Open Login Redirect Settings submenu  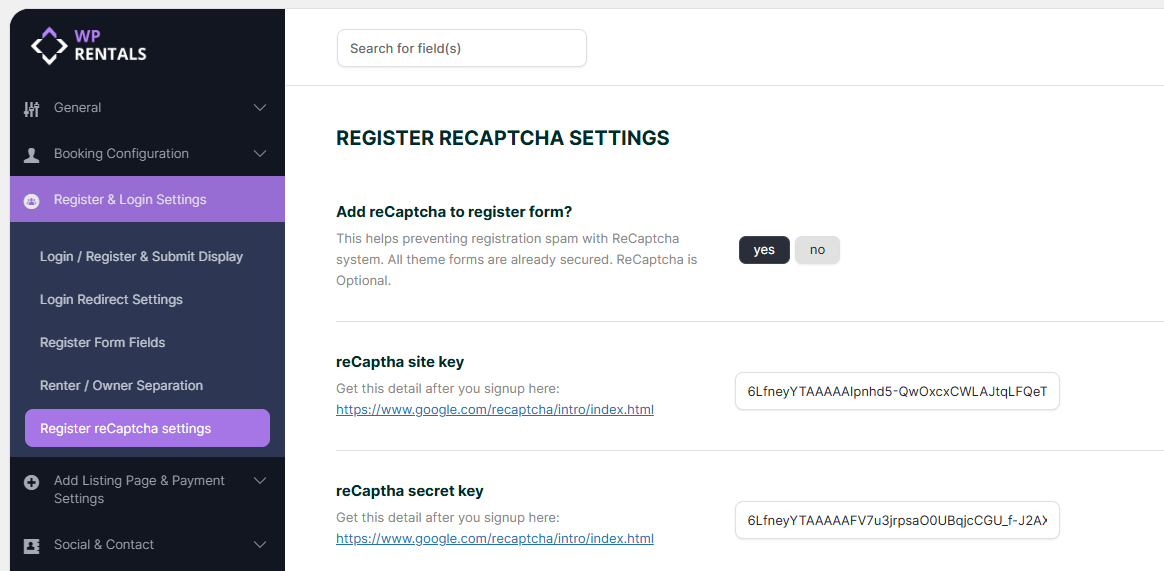pyautogui.click(x=111, y=300)
